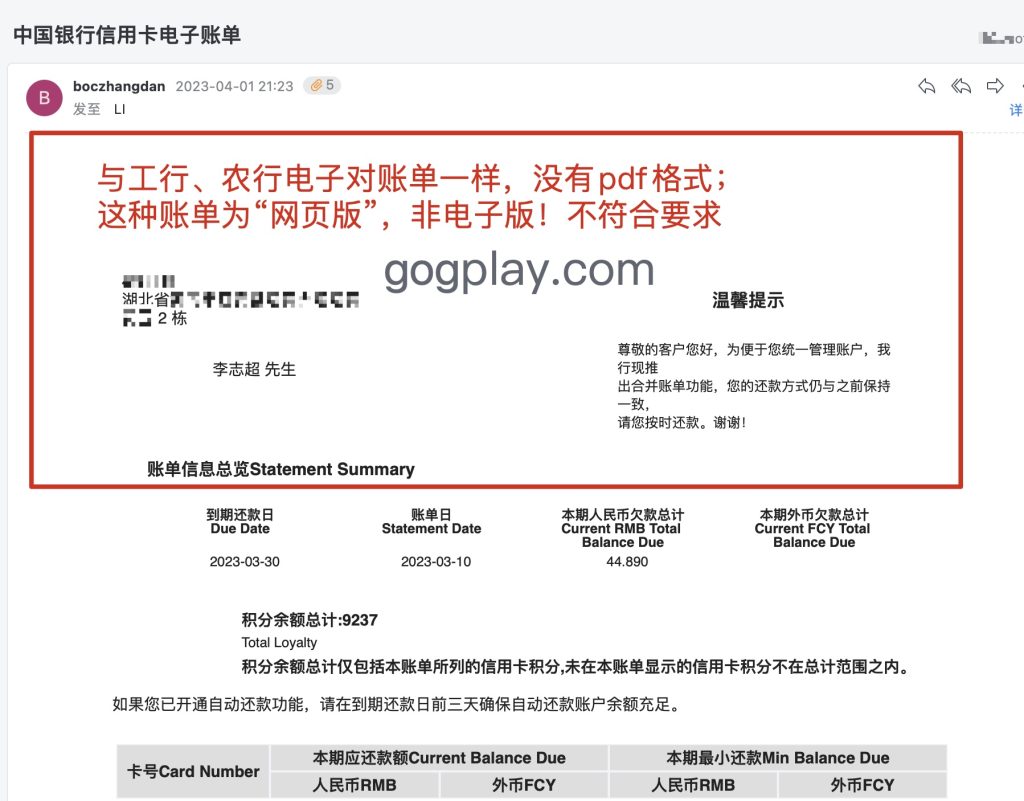This screenshot has width=1024, height=801.
Task: Click the RMB balance due value 44.890
Action: click(x=627, y=562)
